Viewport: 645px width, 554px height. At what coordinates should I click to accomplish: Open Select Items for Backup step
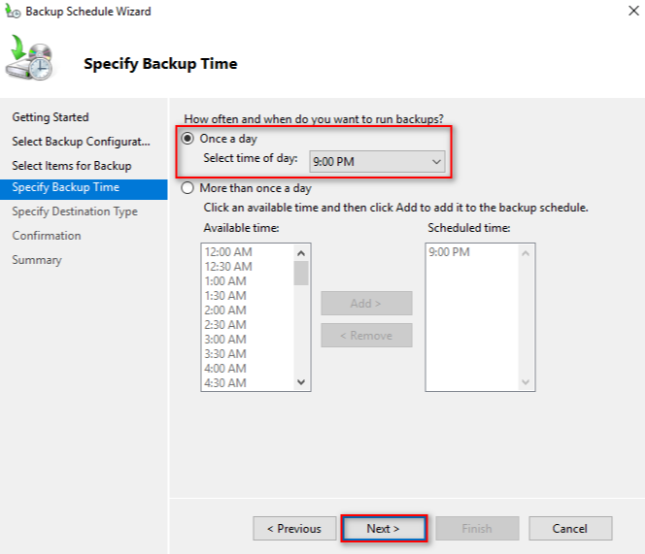72,166
